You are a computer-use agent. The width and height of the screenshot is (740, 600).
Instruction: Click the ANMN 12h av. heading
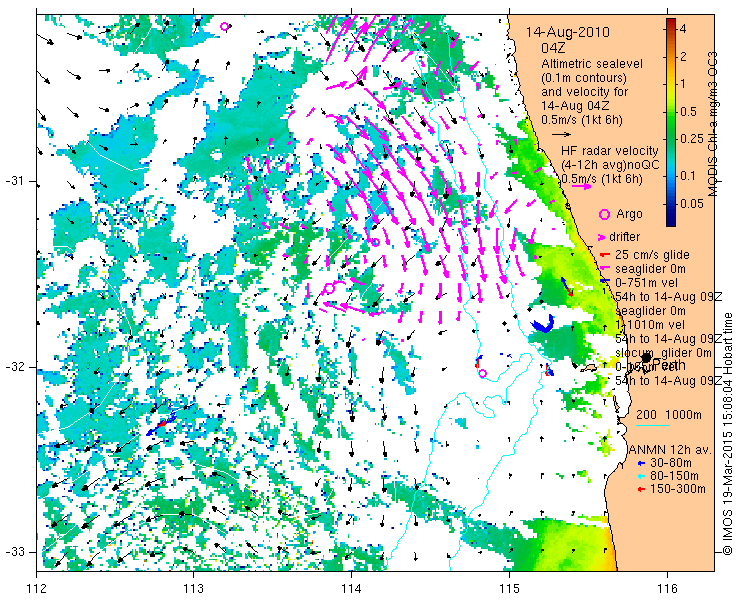(x=671, y=449)
